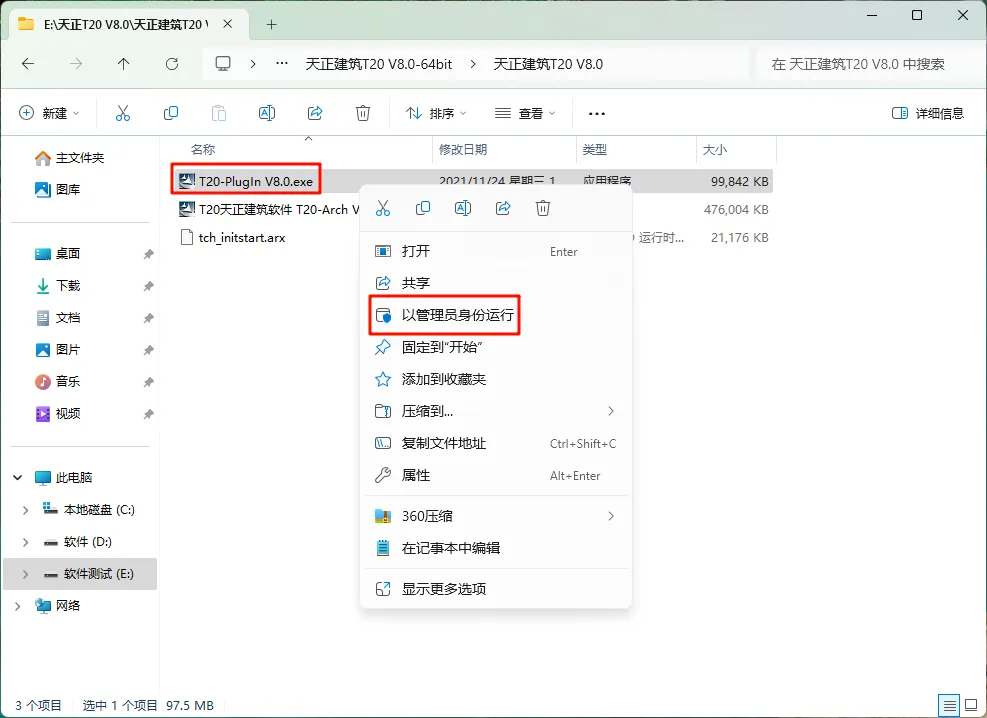The image size is (987, 718).
Task: Choose 在记事本中编辑 in context menu
Action: point(495,548)
